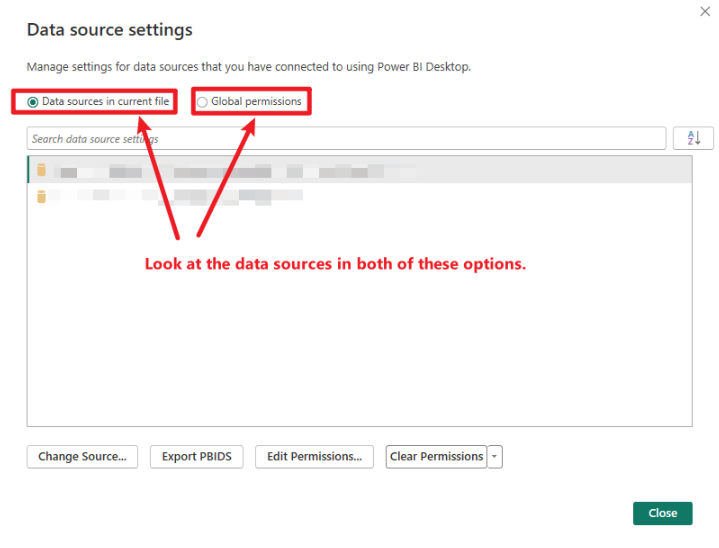Open the Edit Permissions... dialog
The width and height of the screenshot is (719, 548).
pos(314,457)
